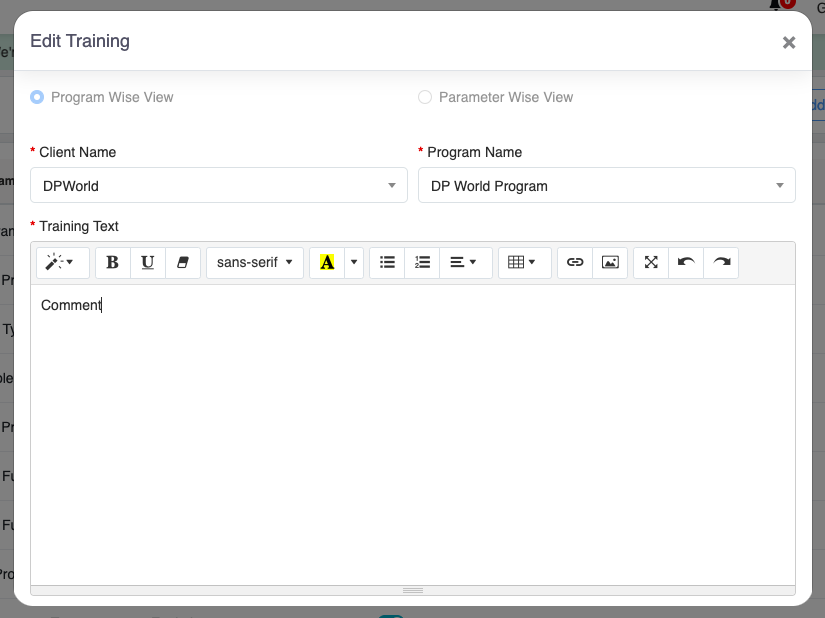Expand the magic wand Style dropdown
This screenshot has height=618, width=825.
(x=62, y=262)
